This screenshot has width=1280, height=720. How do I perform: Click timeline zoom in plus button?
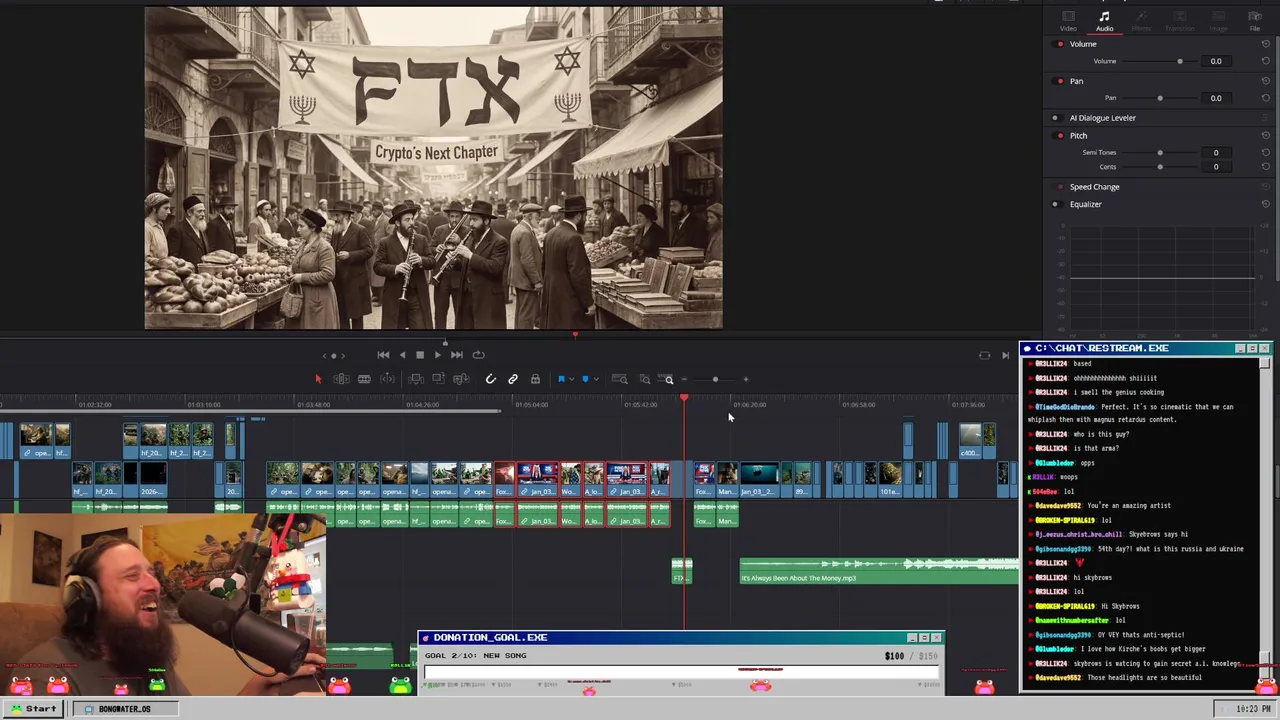click(746, 379)
